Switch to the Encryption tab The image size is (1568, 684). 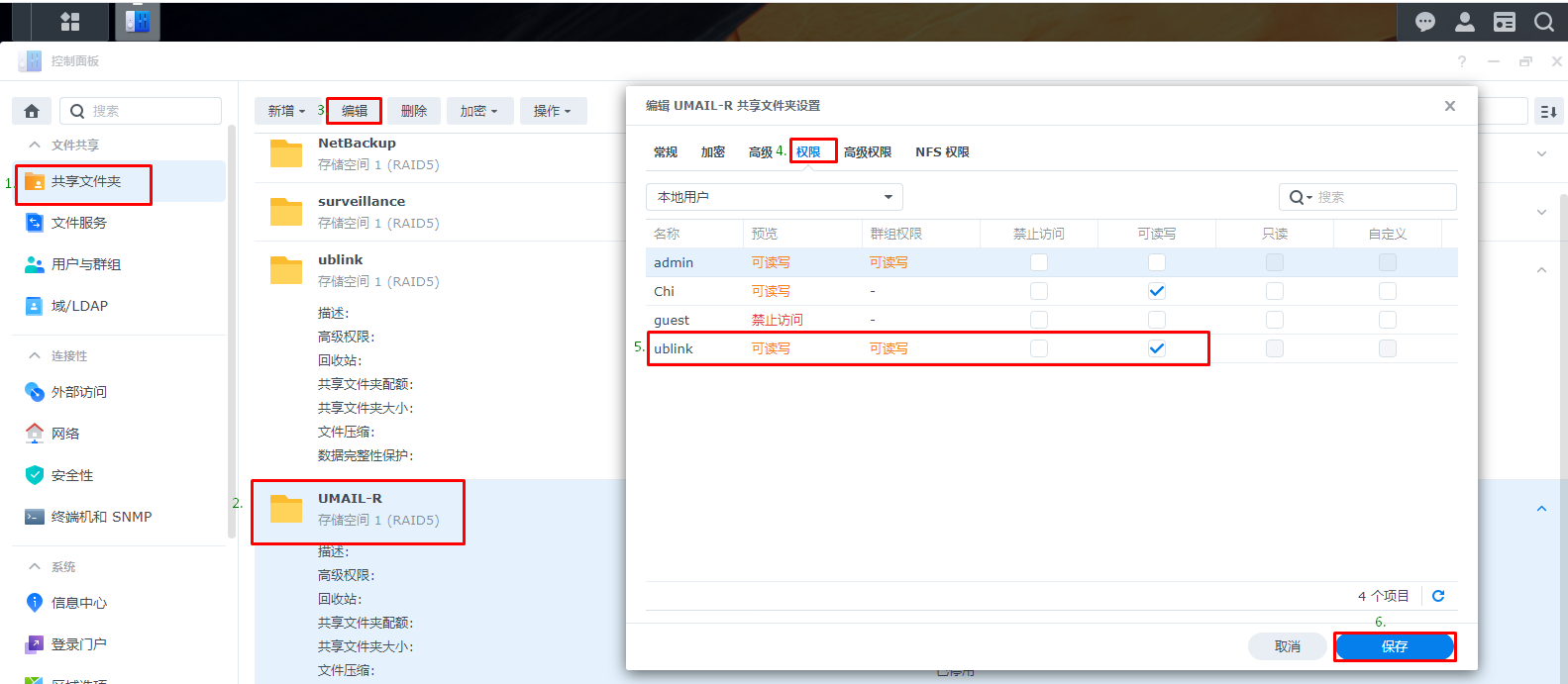(712, 152)
